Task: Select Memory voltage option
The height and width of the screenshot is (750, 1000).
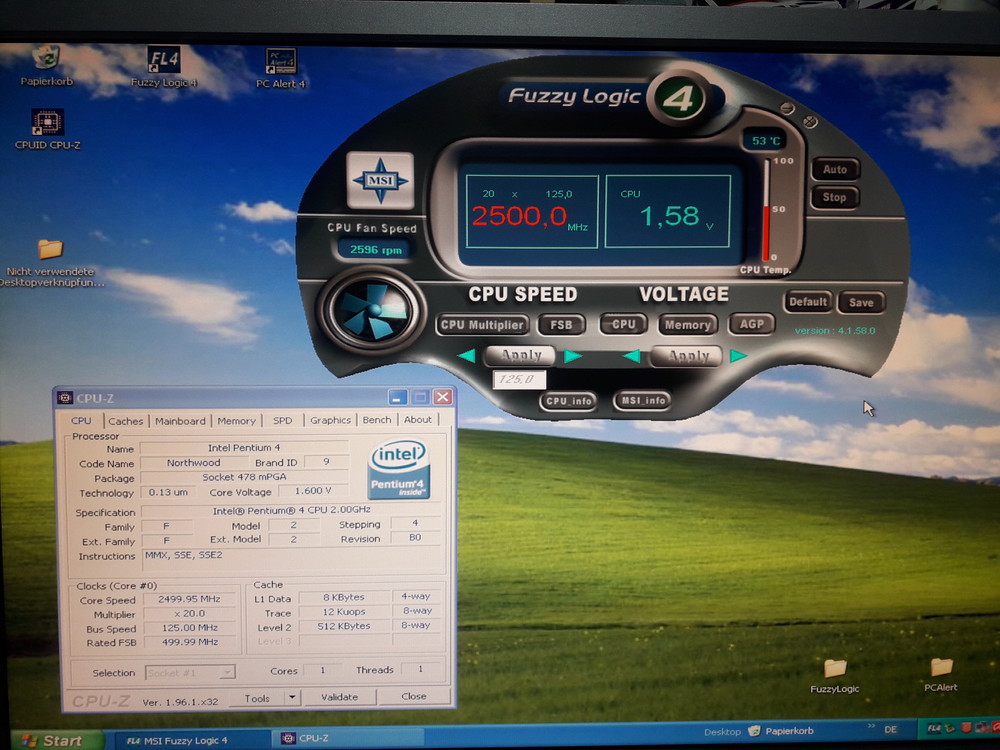Action: click(688, 325)
